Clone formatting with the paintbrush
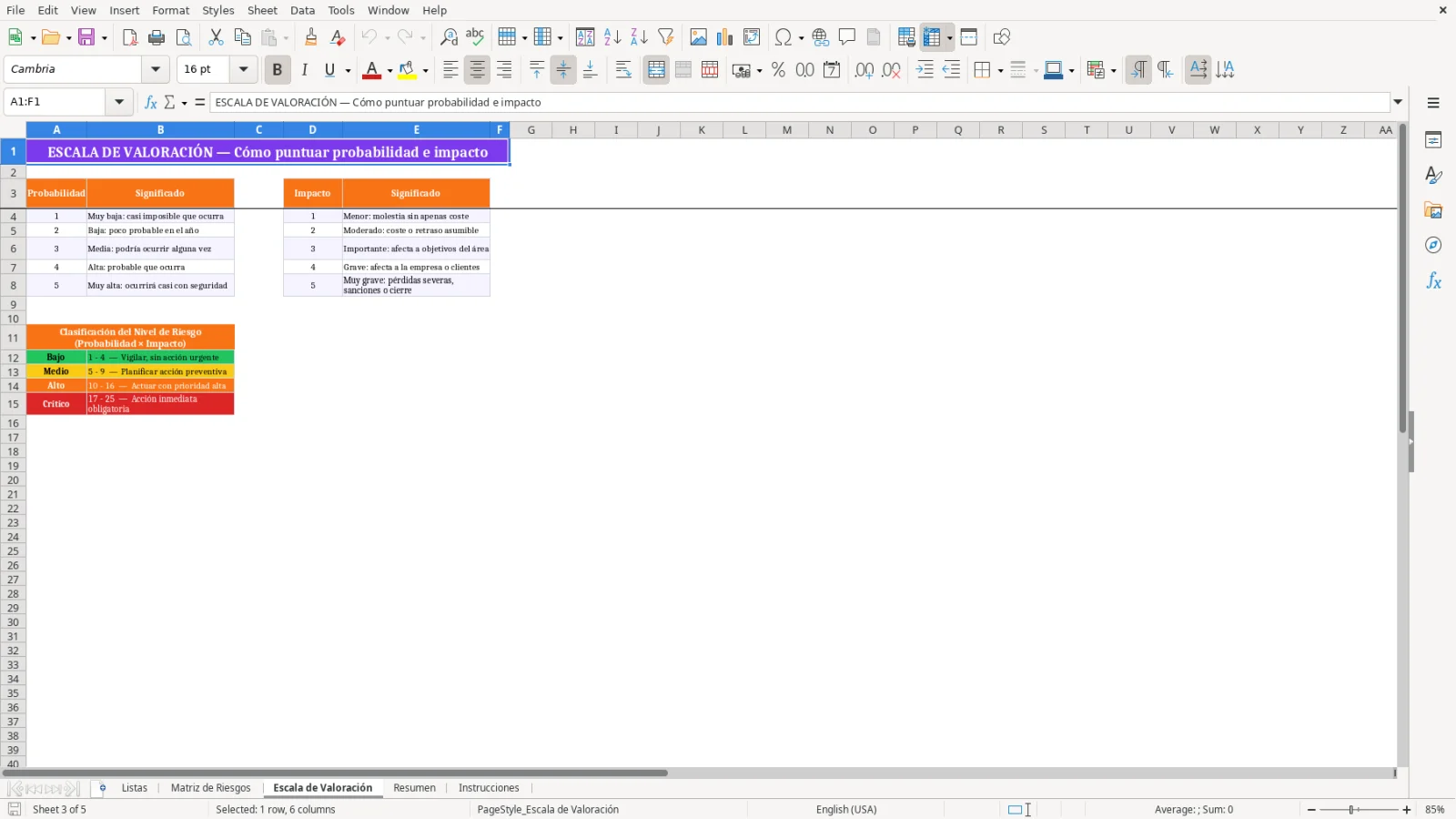Image resolution: width=1456 pixels, height=819 pixels. point(311,37)
